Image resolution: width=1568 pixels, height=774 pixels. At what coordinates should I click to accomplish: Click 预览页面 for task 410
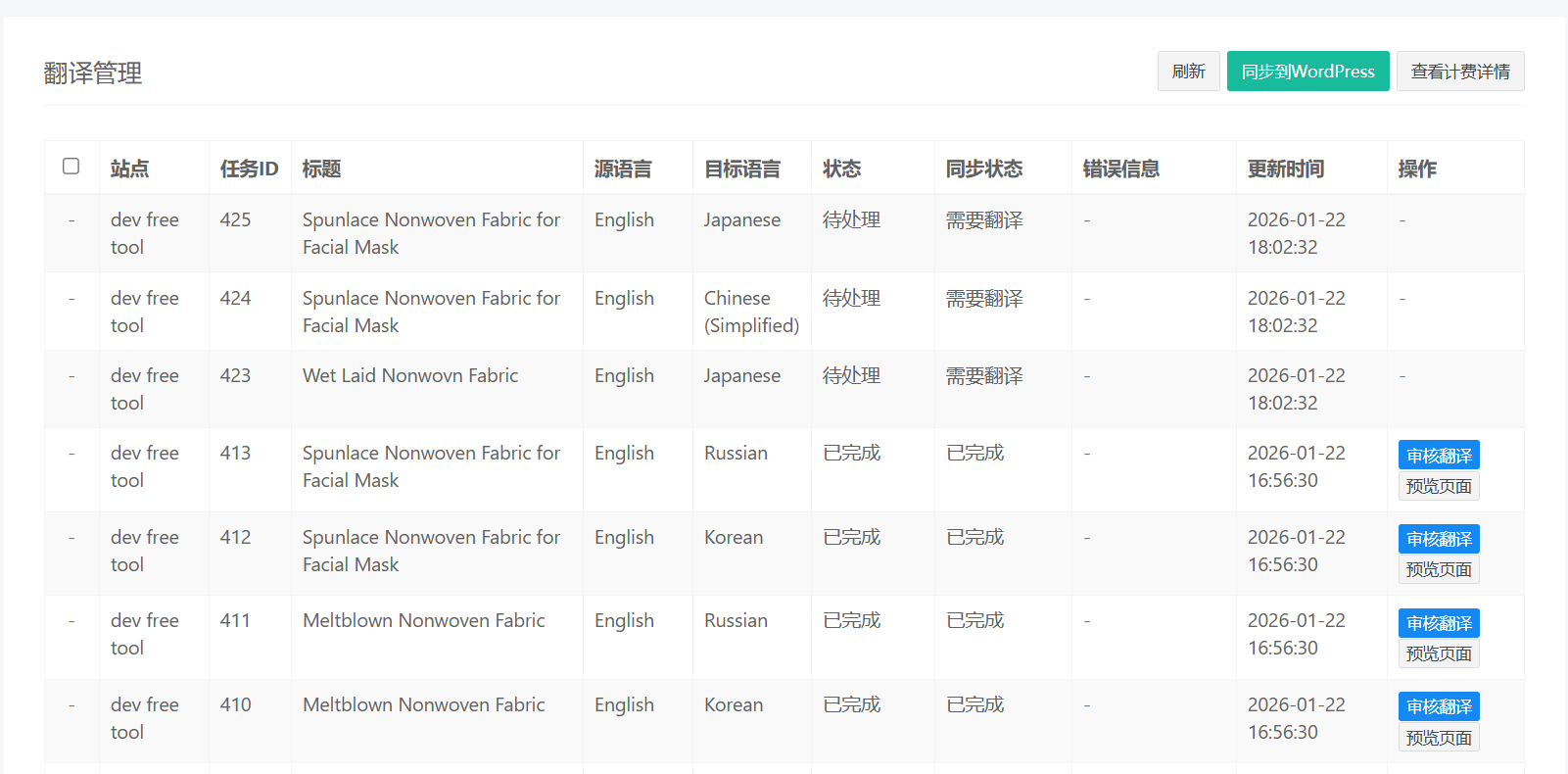click(x=1438, y=738)
